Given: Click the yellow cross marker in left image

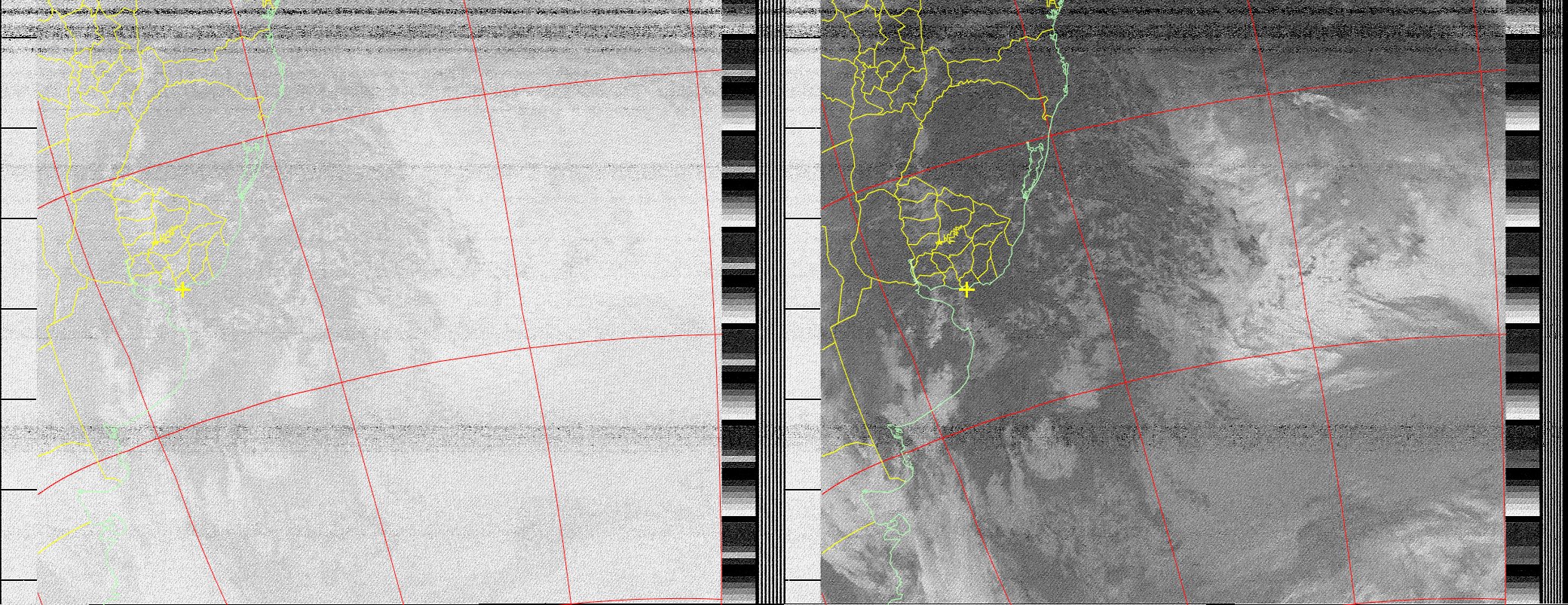Looking at the screenshot, I should click(182, 289).
